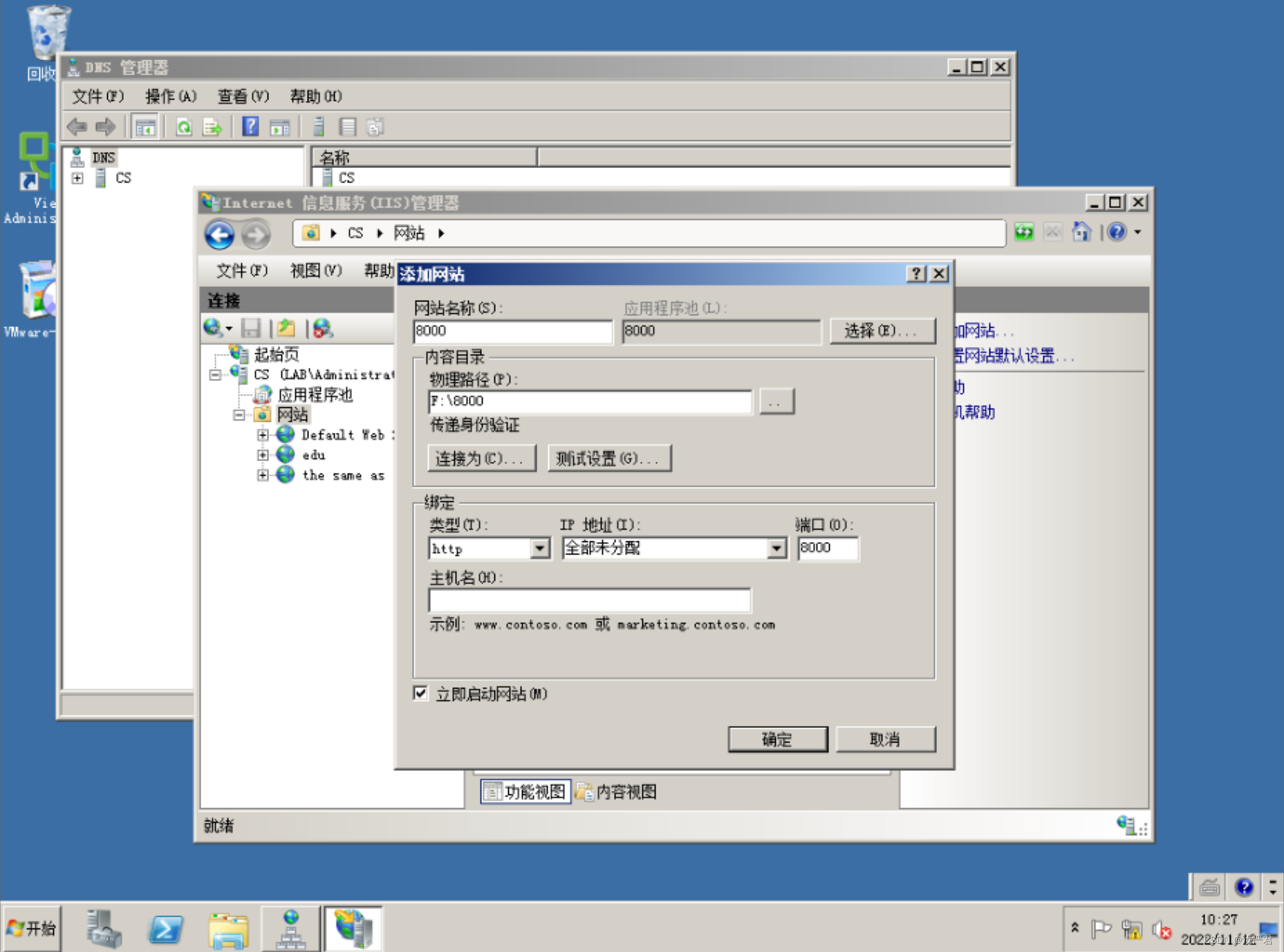Screen dimensions: 1284x952
Task: Expand Default Web Site tree node
Action: [262, 435]
